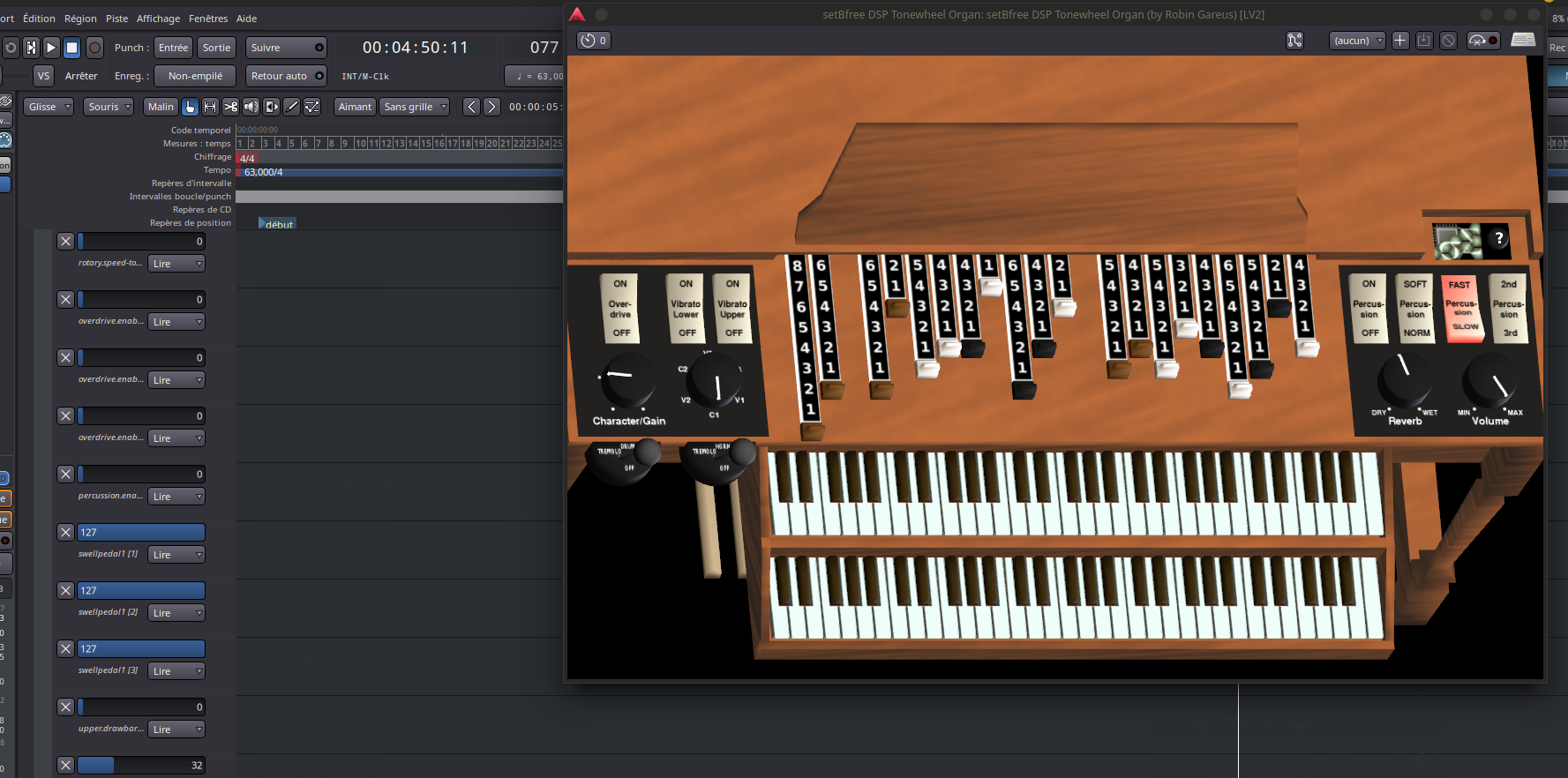Screen dimensions: 1568x778
Task: Click the Punch Entrée button
Action: click(x=173, y=48)
